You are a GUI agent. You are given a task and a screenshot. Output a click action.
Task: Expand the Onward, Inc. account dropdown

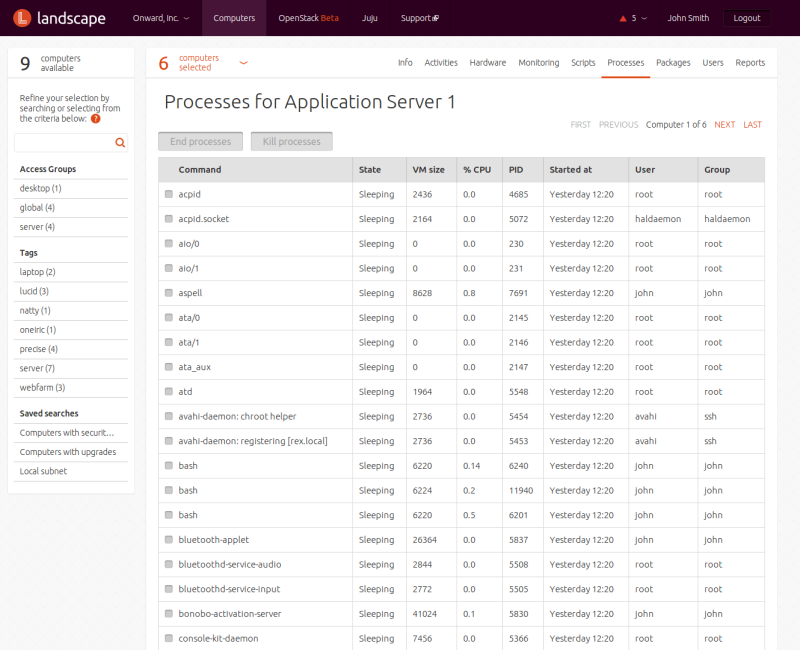(160, 18)
